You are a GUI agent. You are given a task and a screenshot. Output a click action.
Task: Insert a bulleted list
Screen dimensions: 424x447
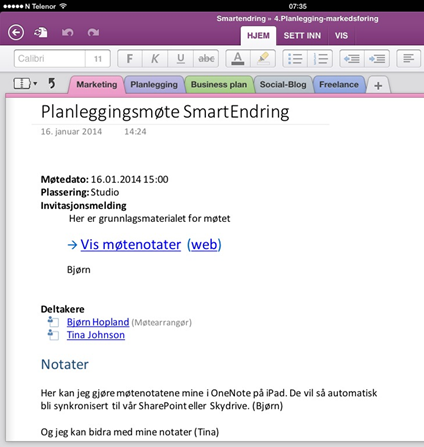tap(295, 59)
